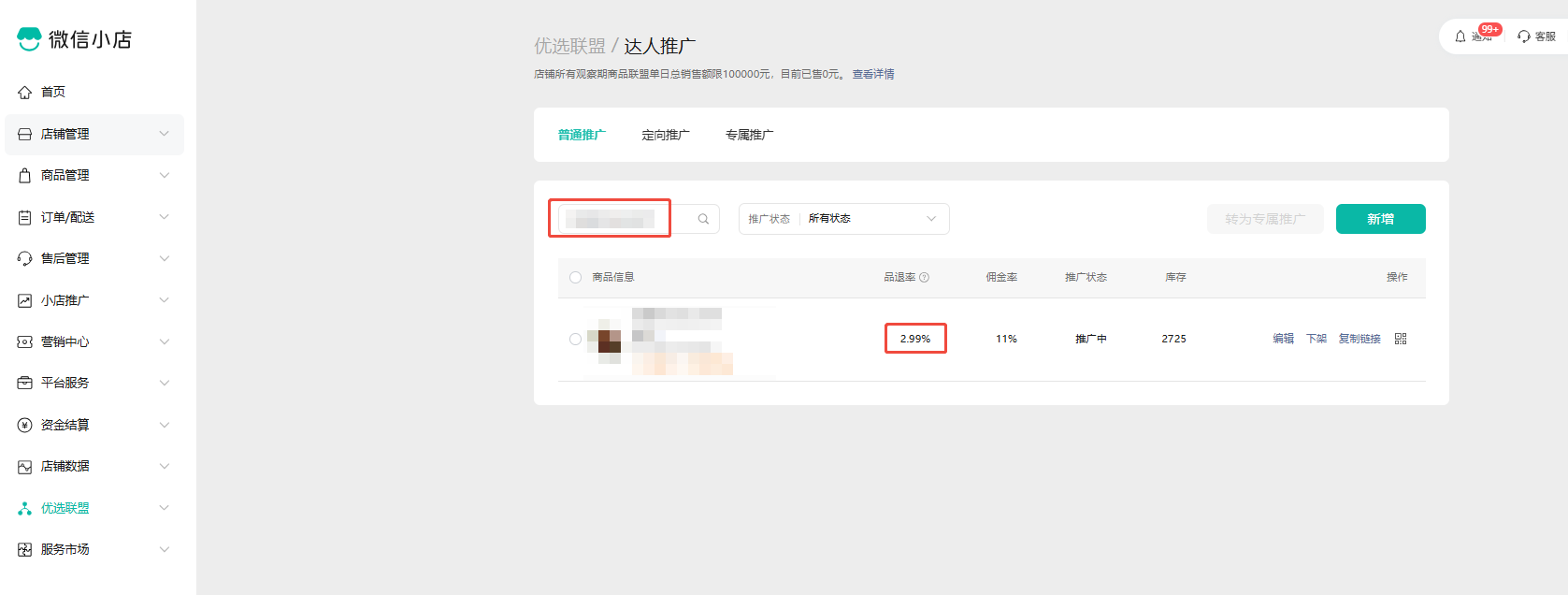Screen dimensions: 1568x595
Task: Click 复制链接 for the product
Action: tap(1359, 339)
